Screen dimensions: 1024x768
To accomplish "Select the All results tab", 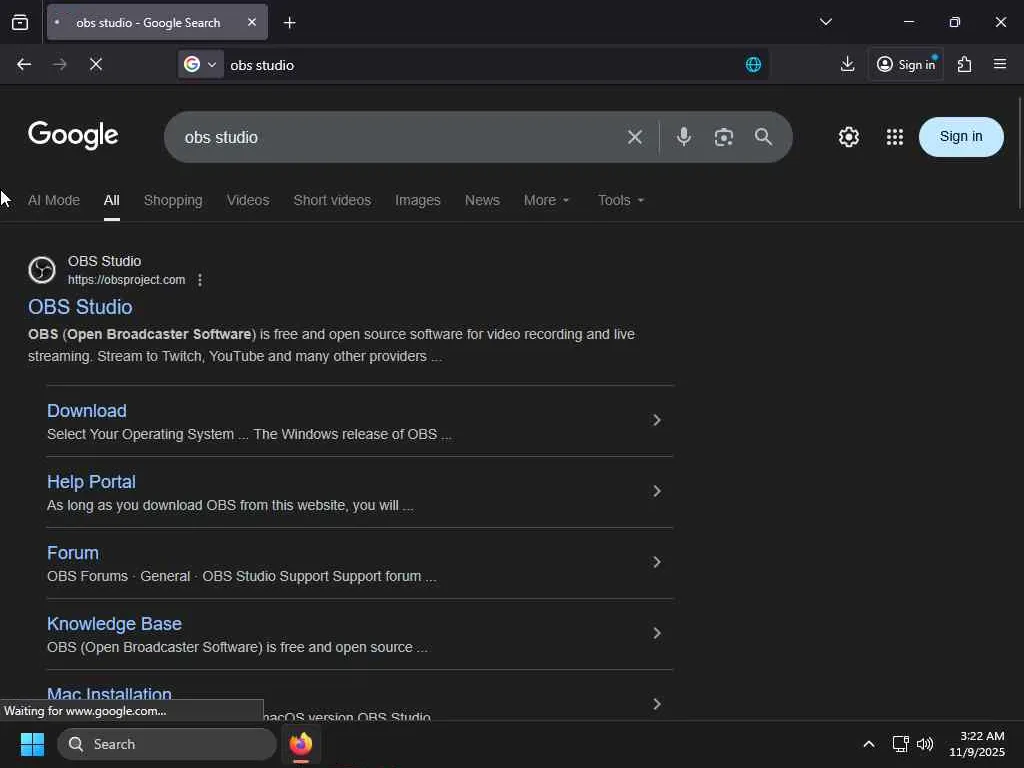I will click(112, 200).
